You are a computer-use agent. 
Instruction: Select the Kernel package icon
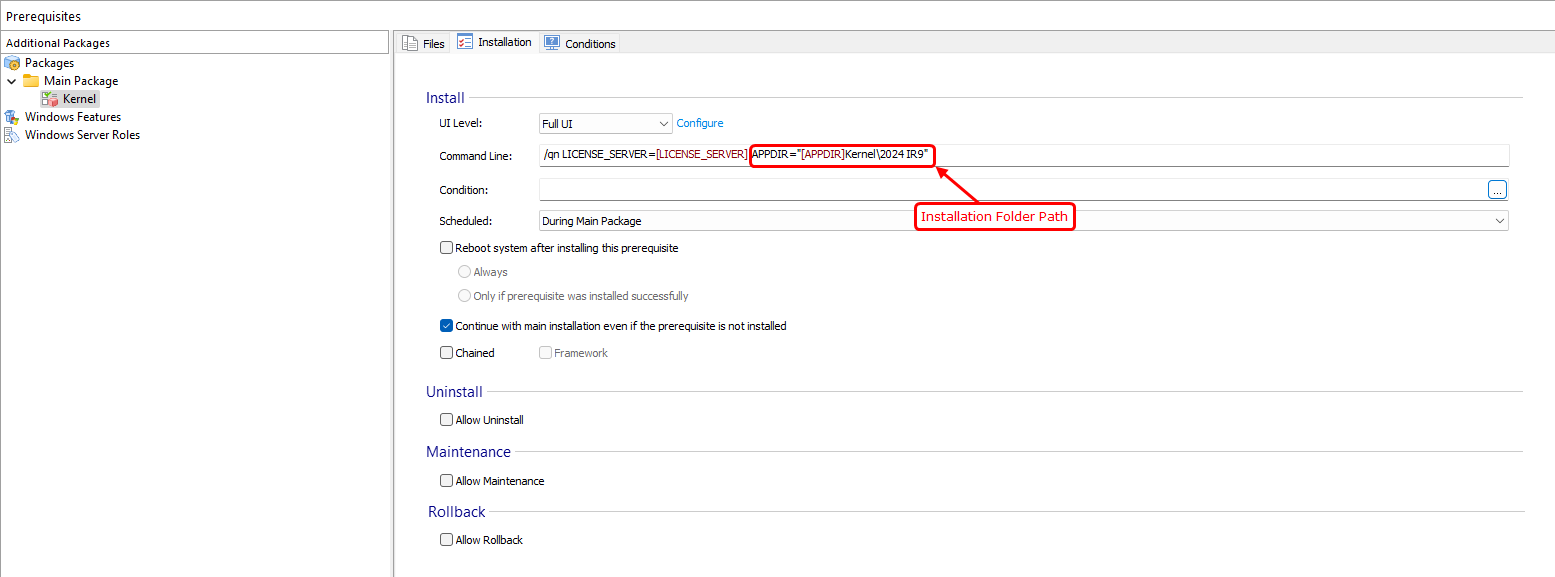click(x=50, y=99)
